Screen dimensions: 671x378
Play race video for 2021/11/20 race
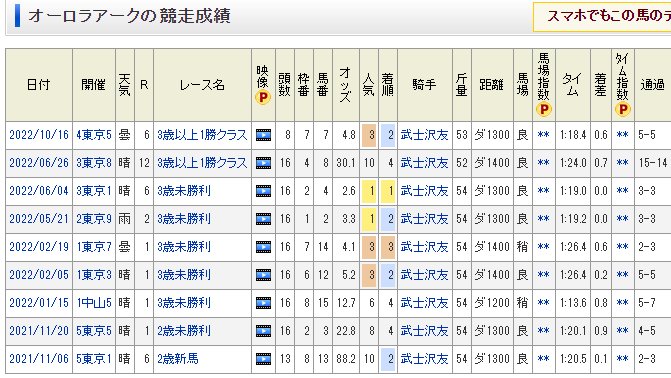263,331
